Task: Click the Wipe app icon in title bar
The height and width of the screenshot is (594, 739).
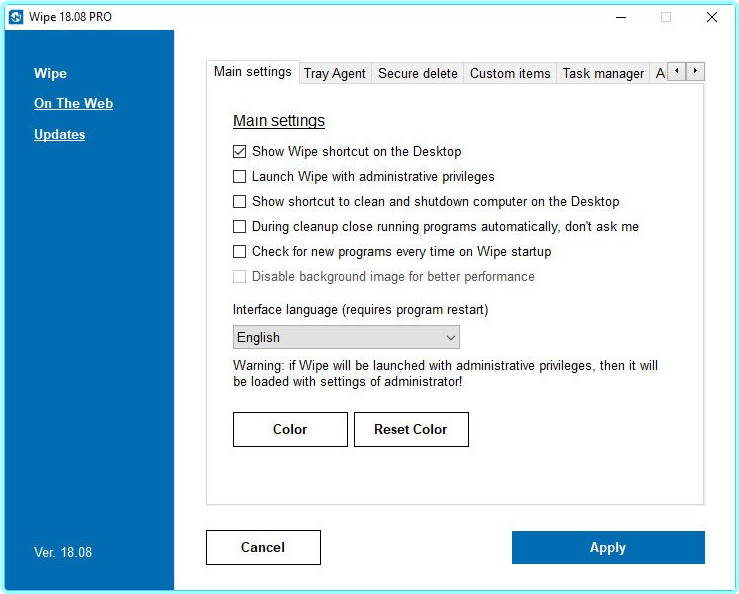Action: (16, 17)
